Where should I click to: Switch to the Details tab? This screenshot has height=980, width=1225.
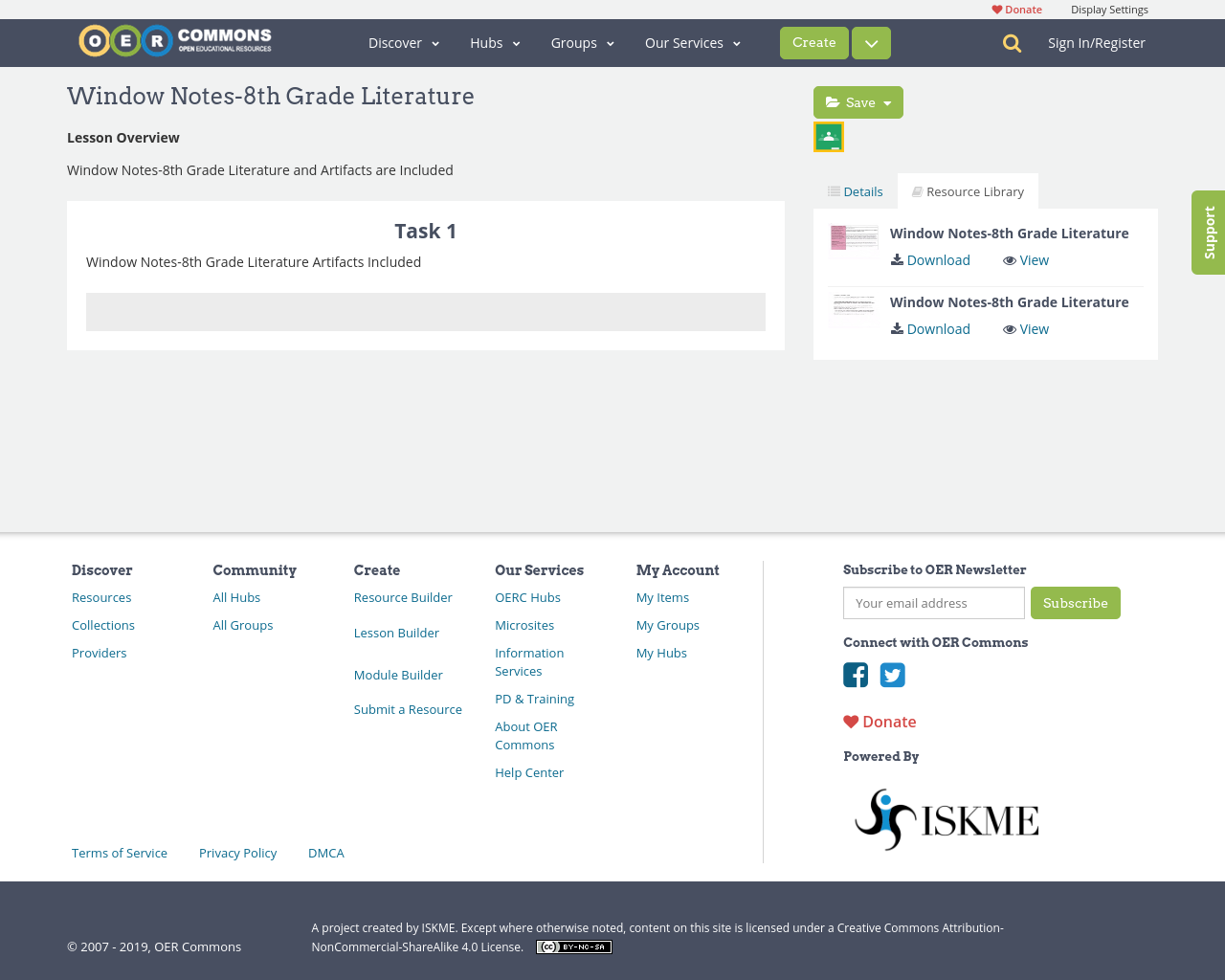tap(855, 190)
